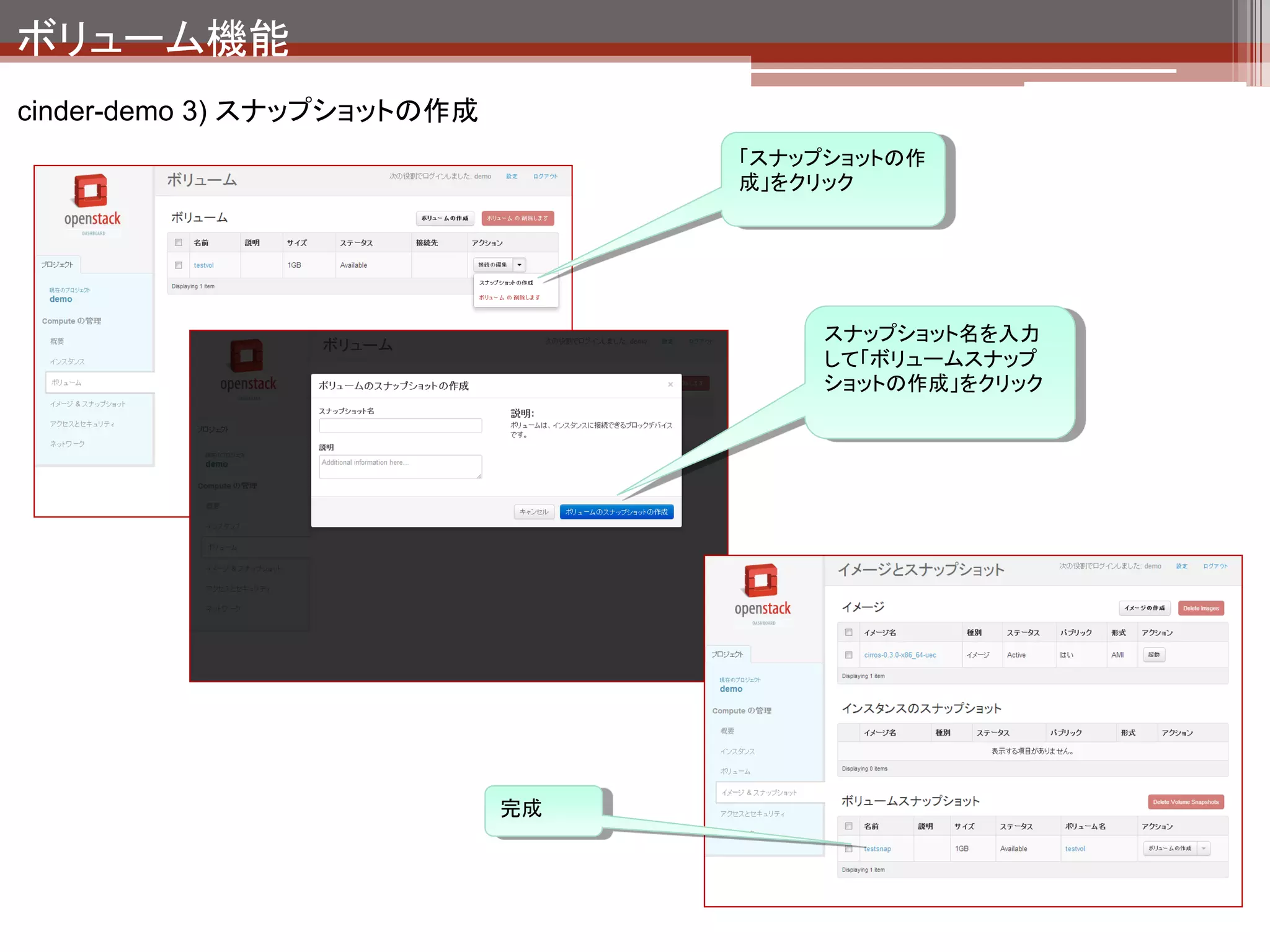Click the OpenStack logo in Images window
The width and height of the screenshot is (1270, 952).
(x=762, y=594)
